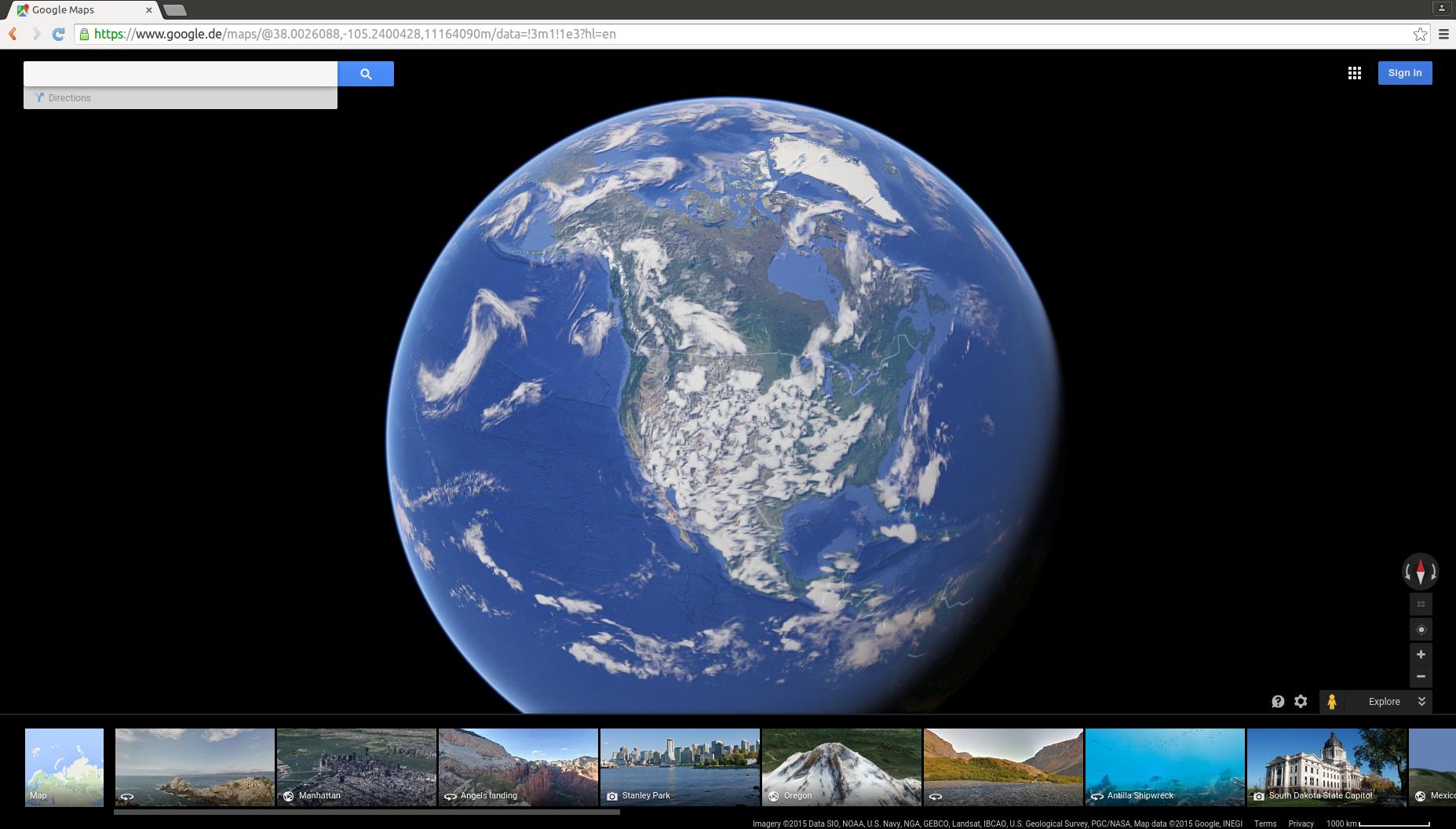Click the help question-mark icon
1456x829 pixels.
[x=1279, y=701]
